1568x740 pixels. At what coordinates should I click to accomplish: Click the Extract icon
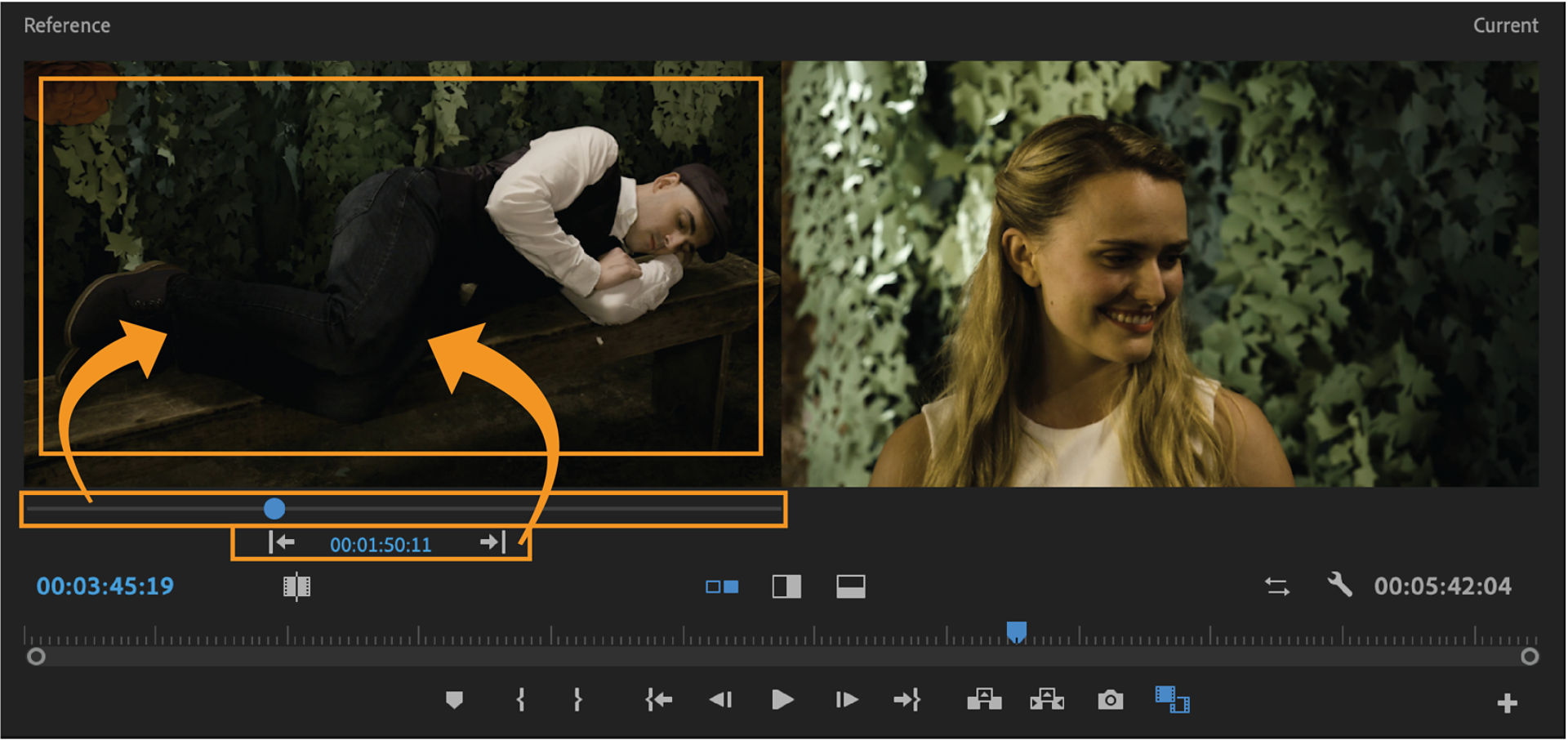coord(1047,700)
